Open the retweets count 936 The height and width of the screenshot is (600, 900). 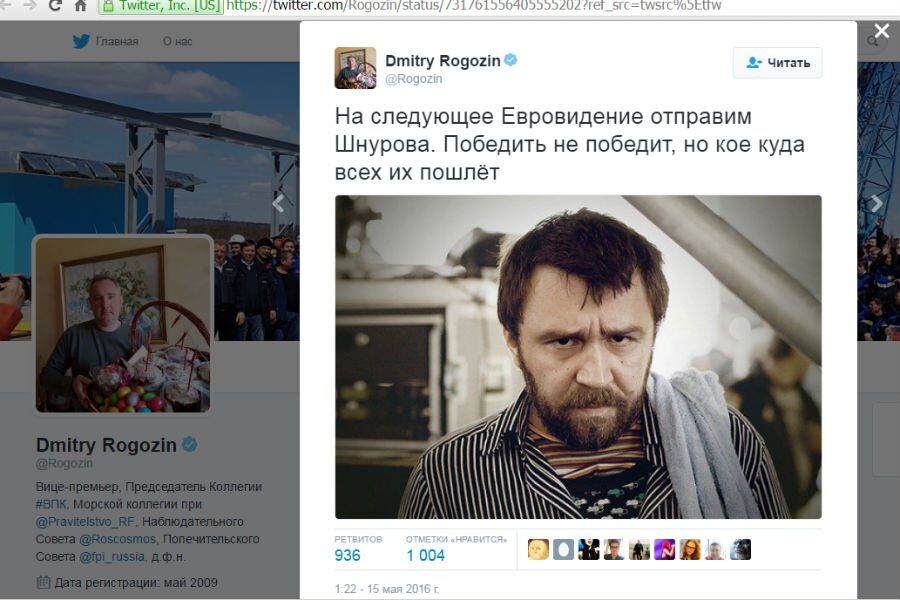(x=347, y=555)
